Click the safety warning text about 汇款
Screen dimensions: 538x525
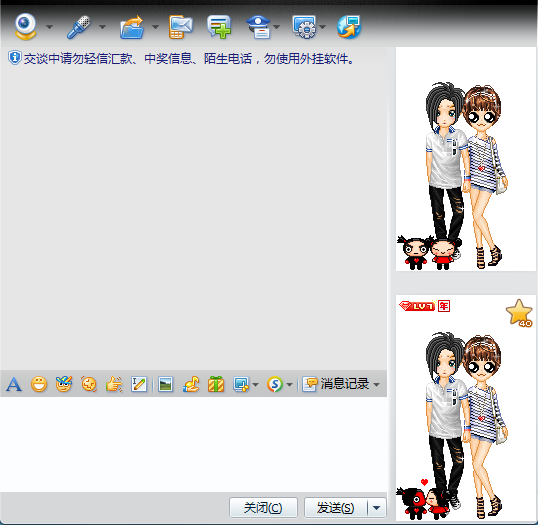click(x=188, y=59)
